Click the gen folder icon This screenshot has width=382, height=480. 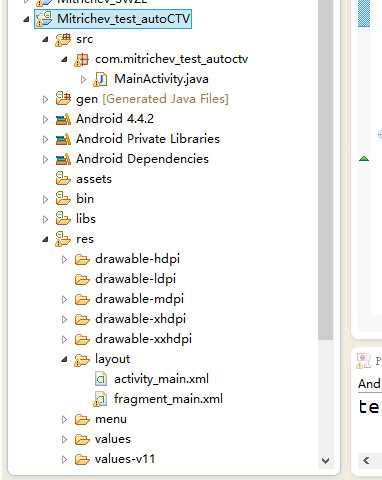click(63, 99)
